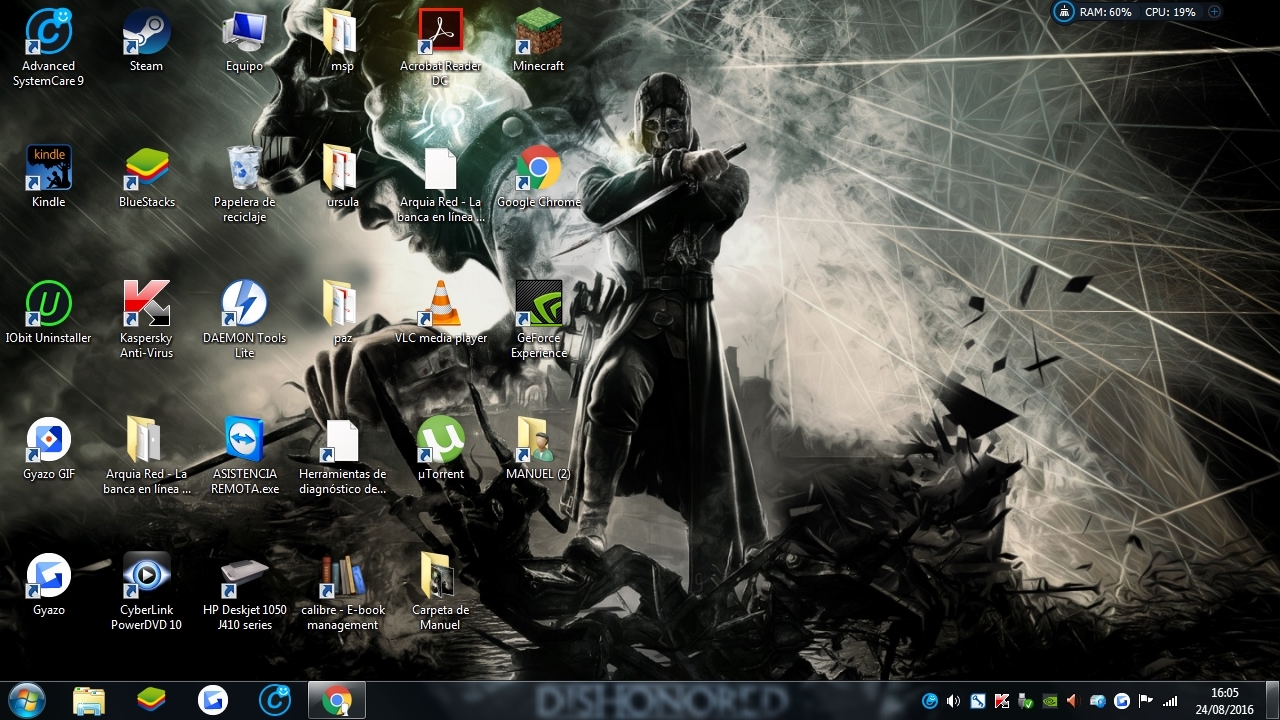
Task: Launch BlueStacks from the taskbar
Action: pos(151,700)
